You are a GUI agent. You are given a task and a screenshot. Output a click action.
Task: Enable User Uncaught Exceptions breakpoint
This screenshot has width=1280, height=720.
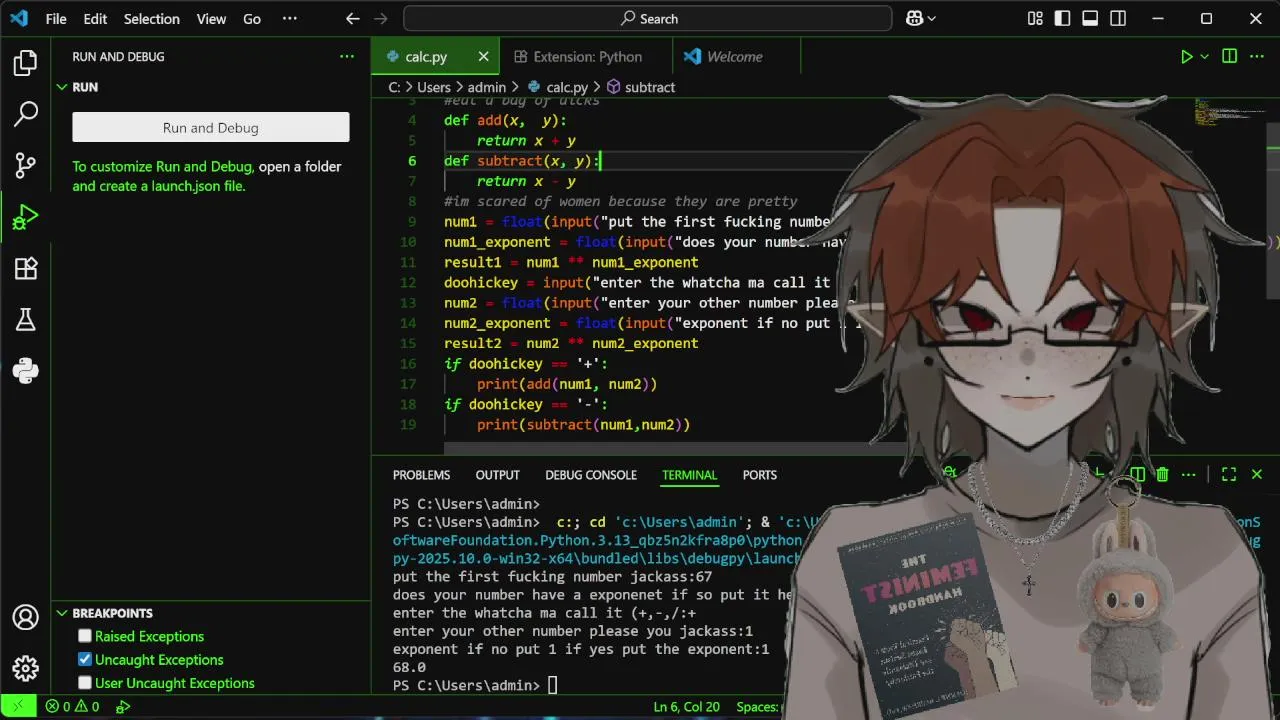coord(85,683)
